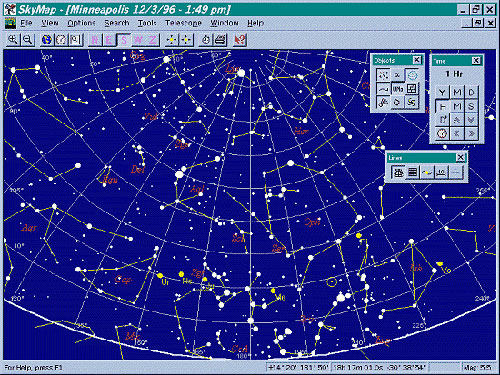
Task: Zoom out with the magnifier minus icon
Action: 27,40
